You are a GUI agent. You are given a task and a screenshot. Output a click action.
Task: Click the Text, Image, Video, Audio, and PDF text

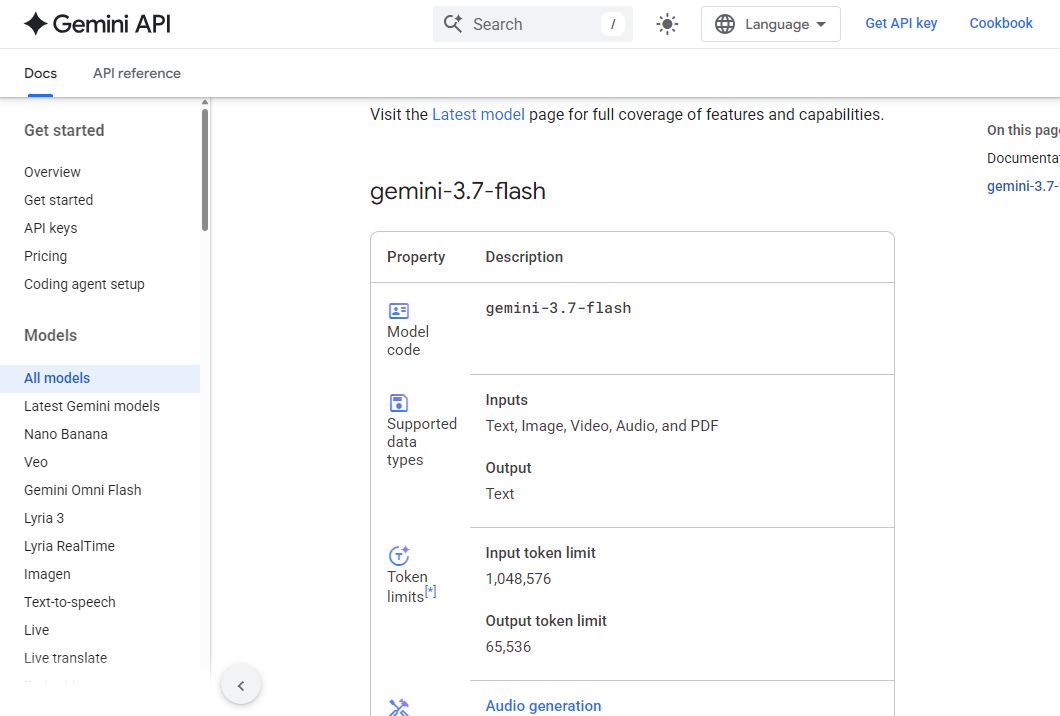pyautogui.click(x=602, y=426)
